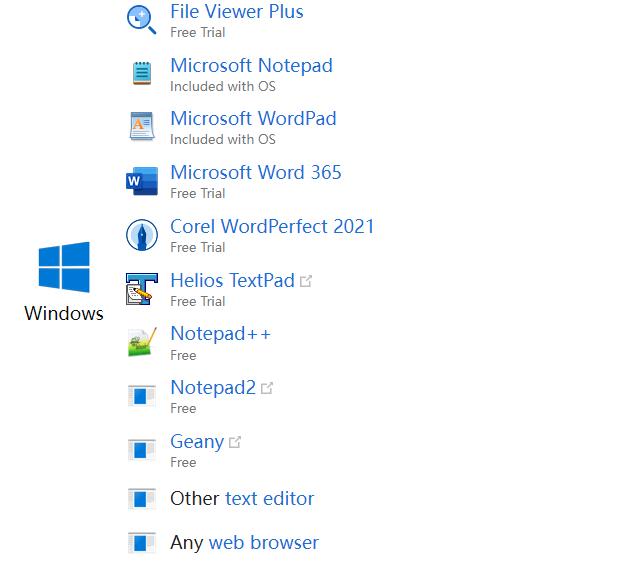Screen dimensions: 626x564
Task: Click the Notepad++ icon
Action: tap(142, 342)
